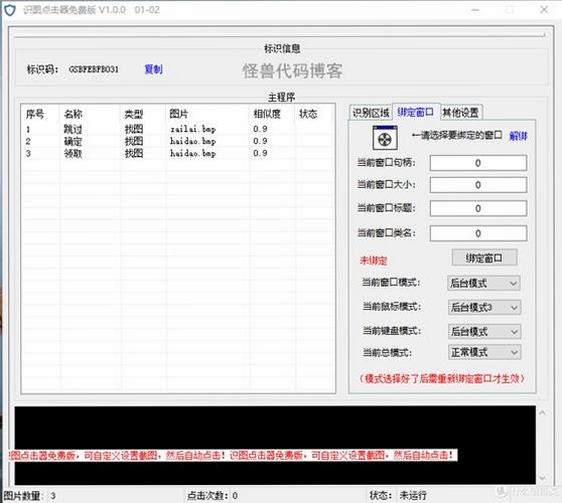This screenshot has height=503, width=562.
Task: Click the 图片 column header
Action: [208, 114]
